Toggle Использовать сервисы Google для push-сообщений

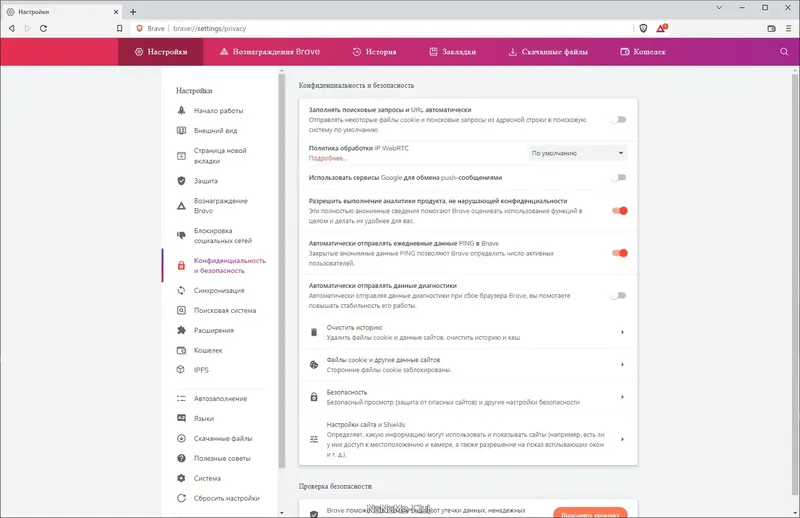tap(619, 178)
